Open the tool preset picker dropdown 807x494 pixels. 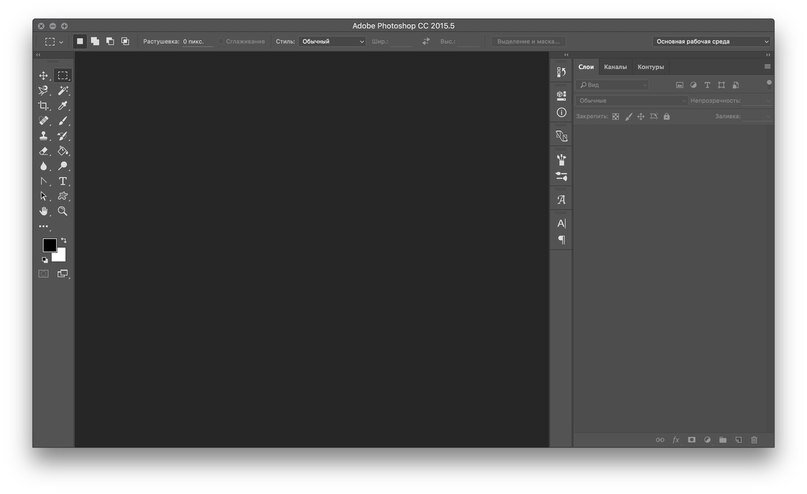click(x=54, y=42)
